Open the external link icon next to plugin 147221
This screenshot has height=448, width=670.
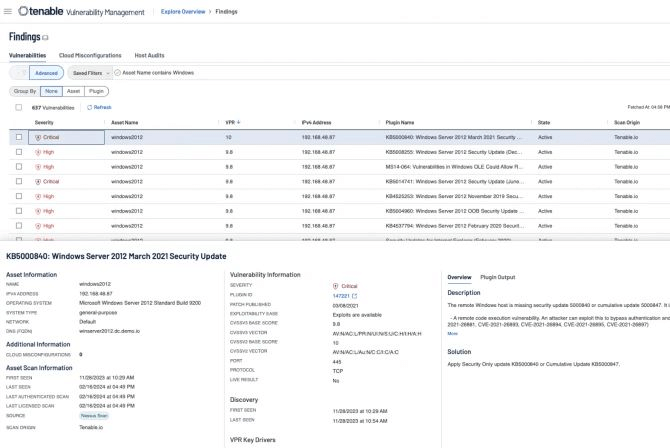click(x=355, y=296)
